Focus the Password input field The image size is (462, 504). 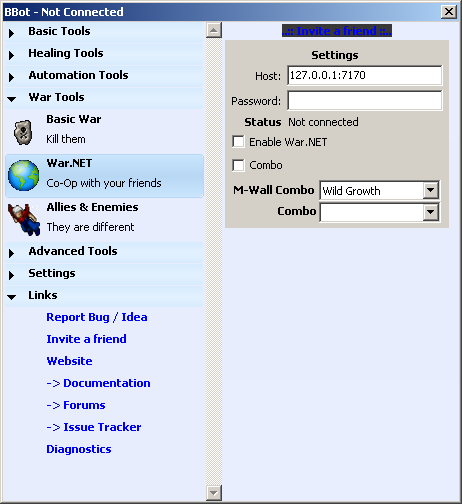(365, 100)
